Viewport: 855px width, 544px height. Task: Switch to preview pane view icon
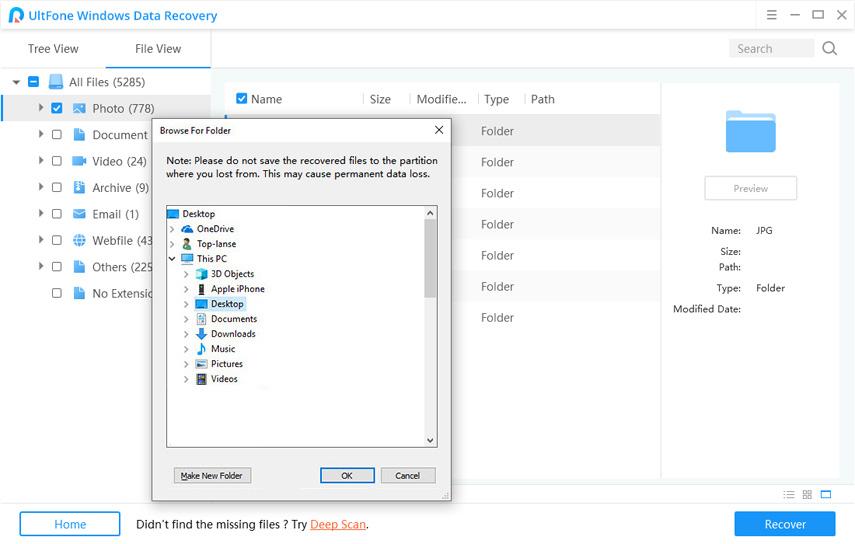coord(826,494)
